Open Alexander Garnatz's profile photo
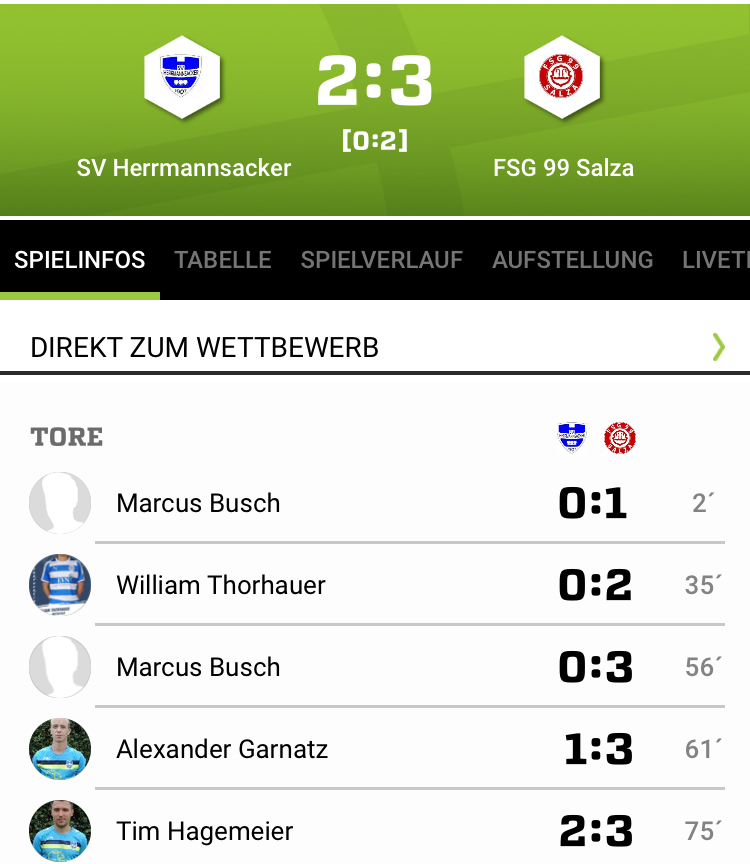 60,749
